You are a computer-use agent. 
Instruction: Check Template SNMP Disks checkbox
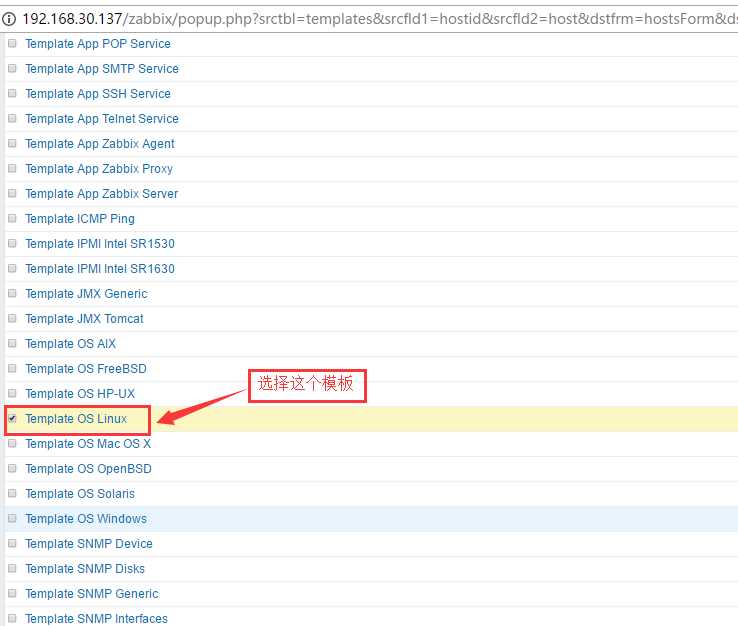[12, 568]
